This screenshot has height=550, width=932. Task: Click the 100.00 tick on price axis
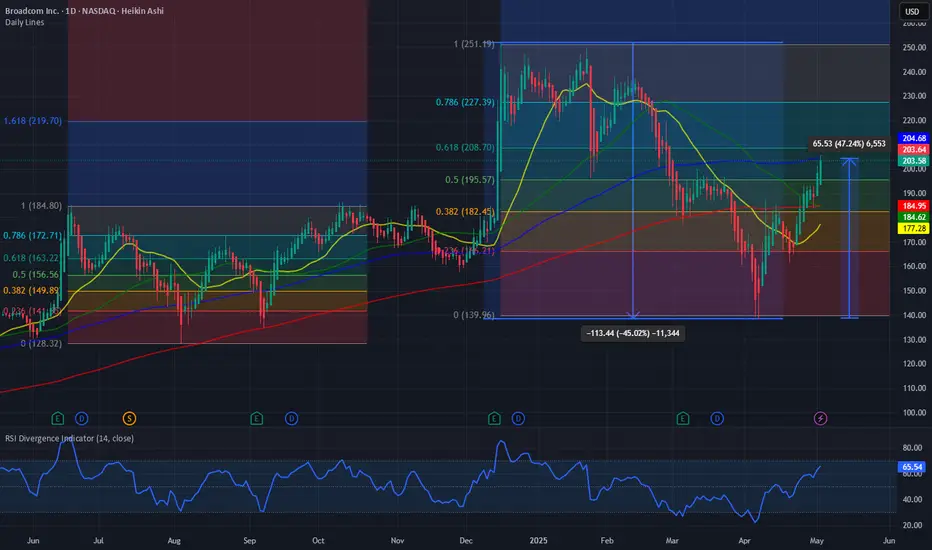click(914, 413)
